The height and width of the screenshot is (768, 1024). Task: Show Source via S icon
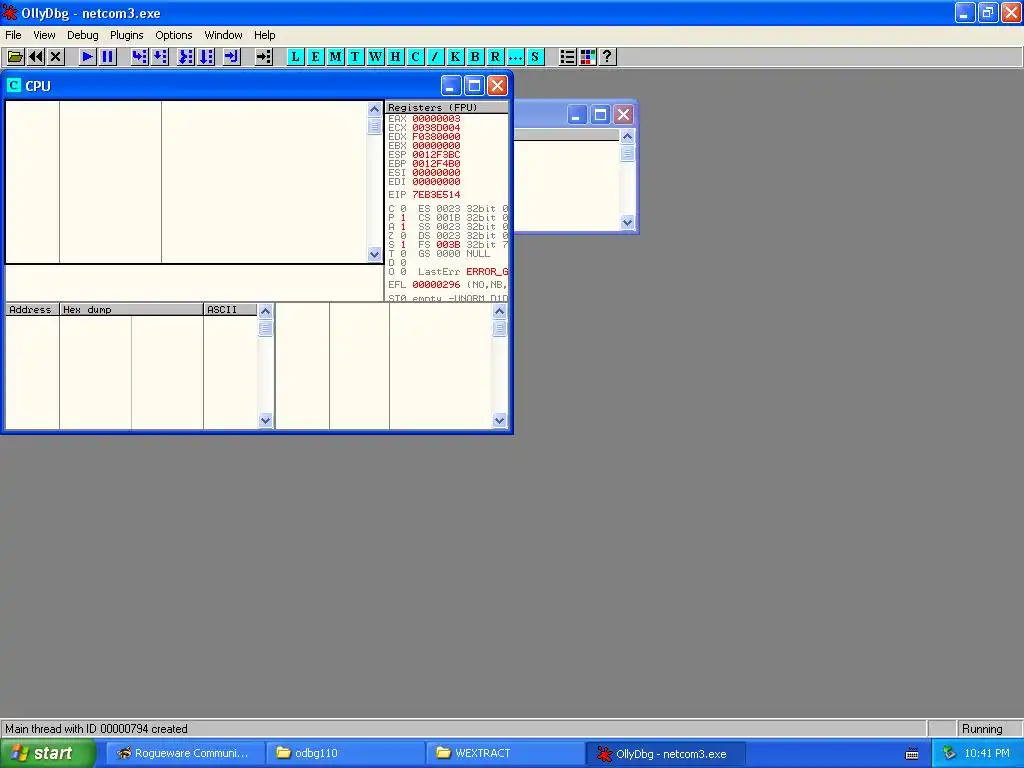[535, 57]
